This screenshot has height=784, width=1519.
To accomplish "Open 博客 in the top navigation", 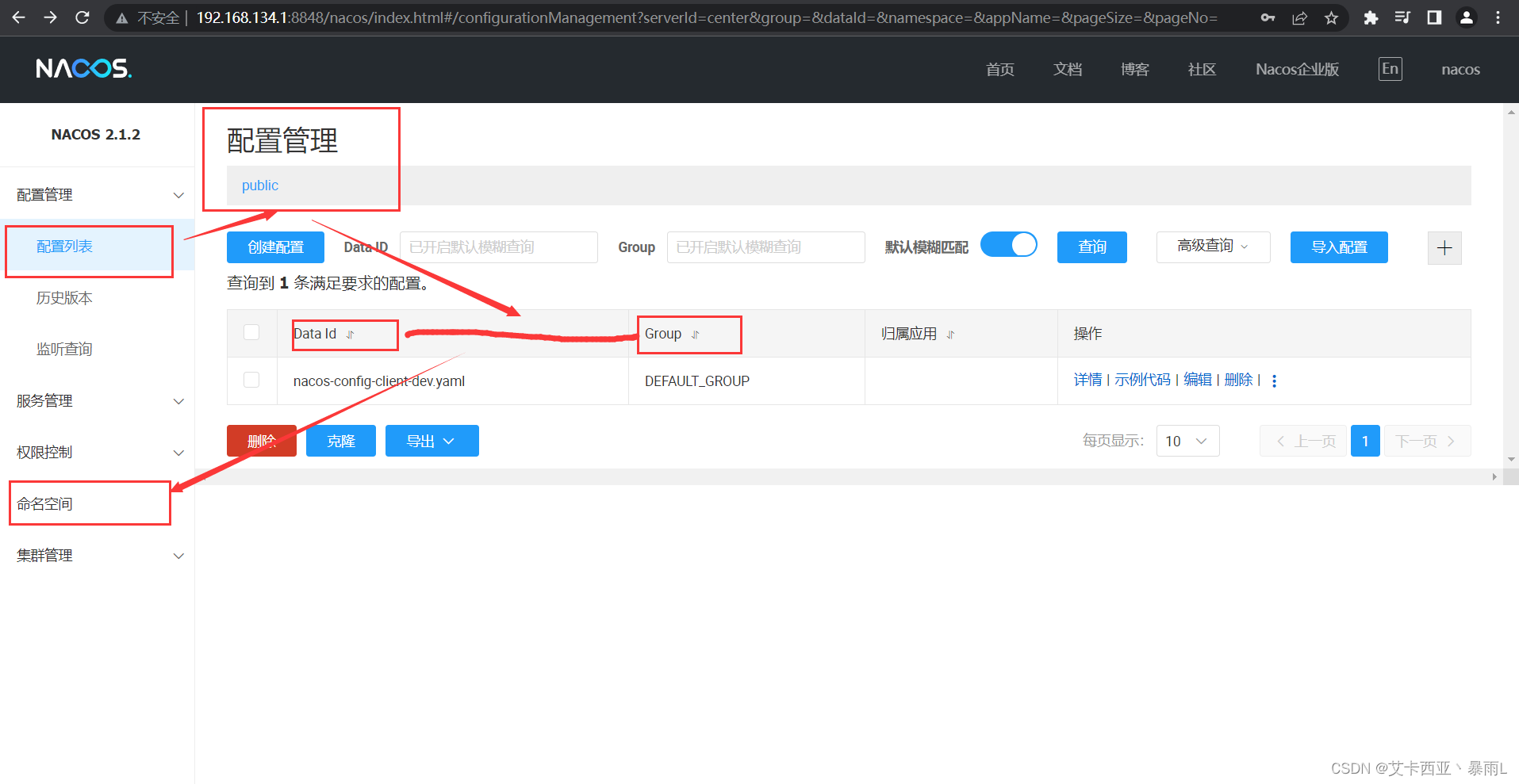I will tap(1134, 70).
